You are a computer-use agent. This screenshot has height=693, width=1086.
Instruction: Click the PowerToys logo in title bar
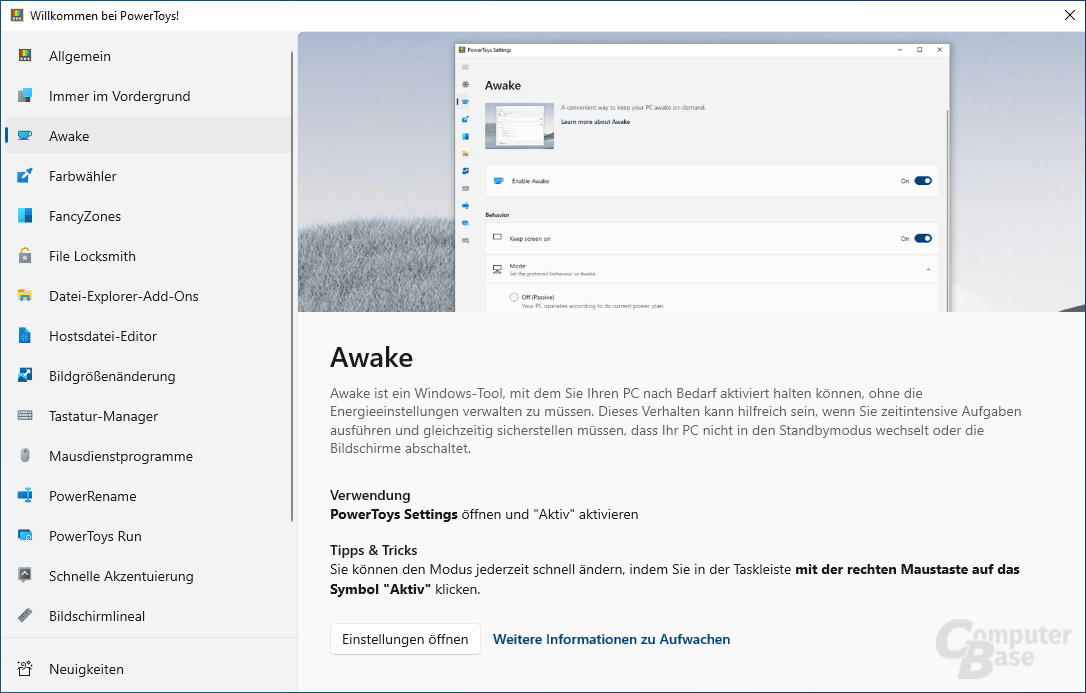17,15
